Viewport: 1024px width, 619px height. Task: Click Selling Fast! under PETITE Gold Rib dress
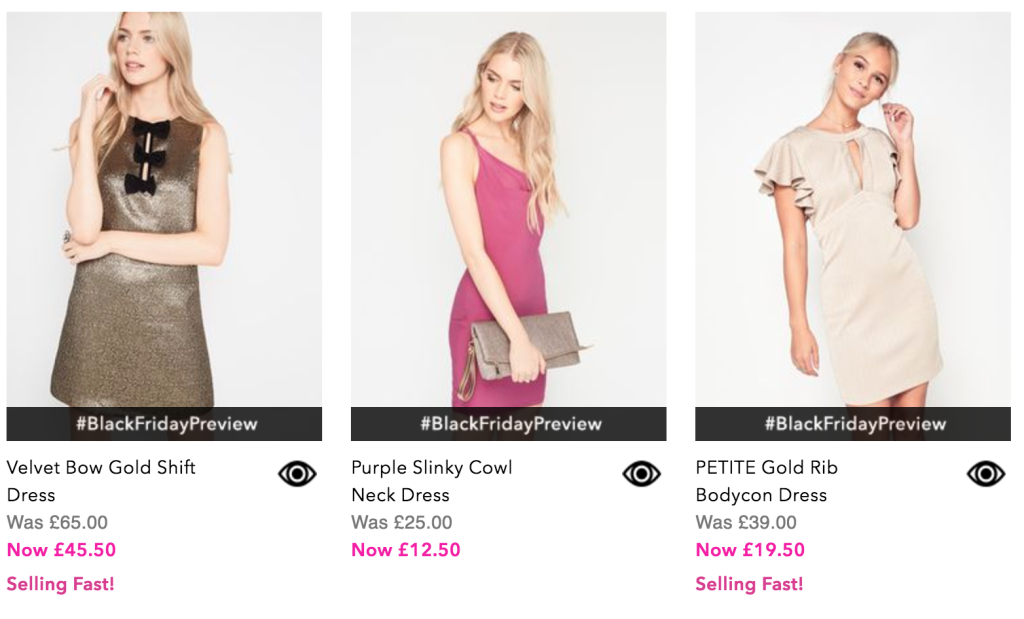[x=750, y=584]
